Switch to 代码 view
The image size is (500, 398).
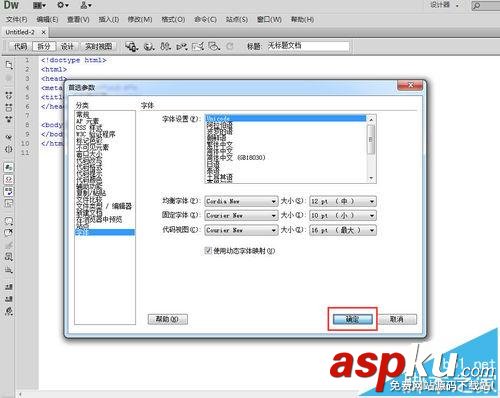20,46
